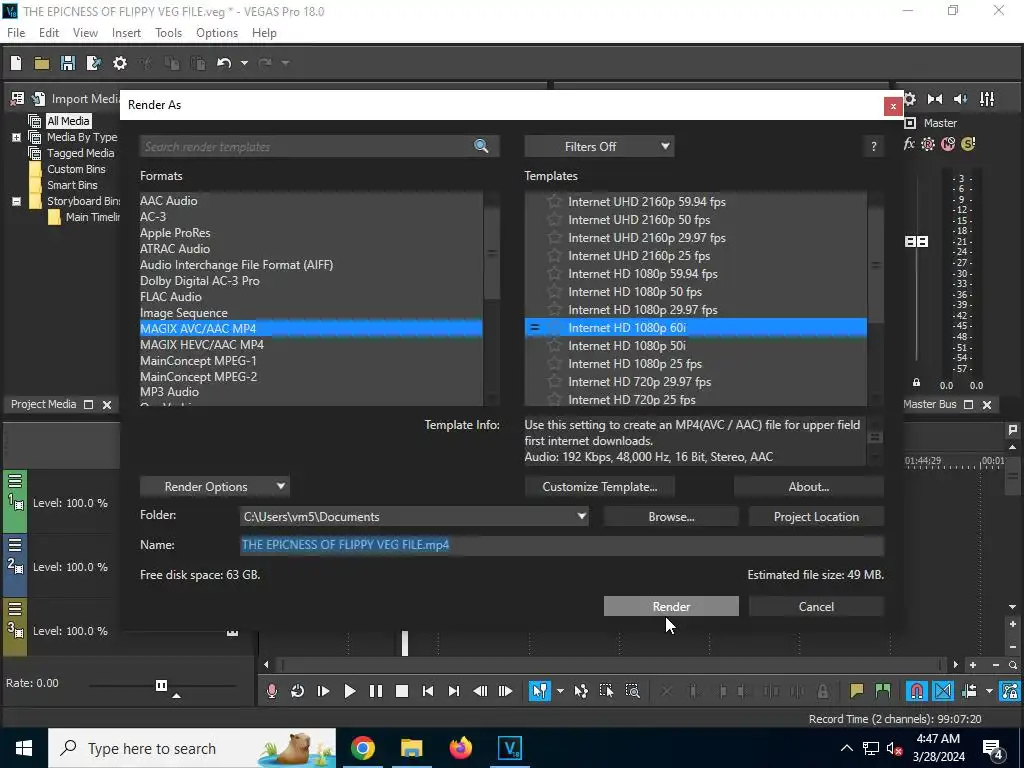Go to the end of the timeline
The height and width of the screenshot is (768, 1024).
[x=454, y=691]
